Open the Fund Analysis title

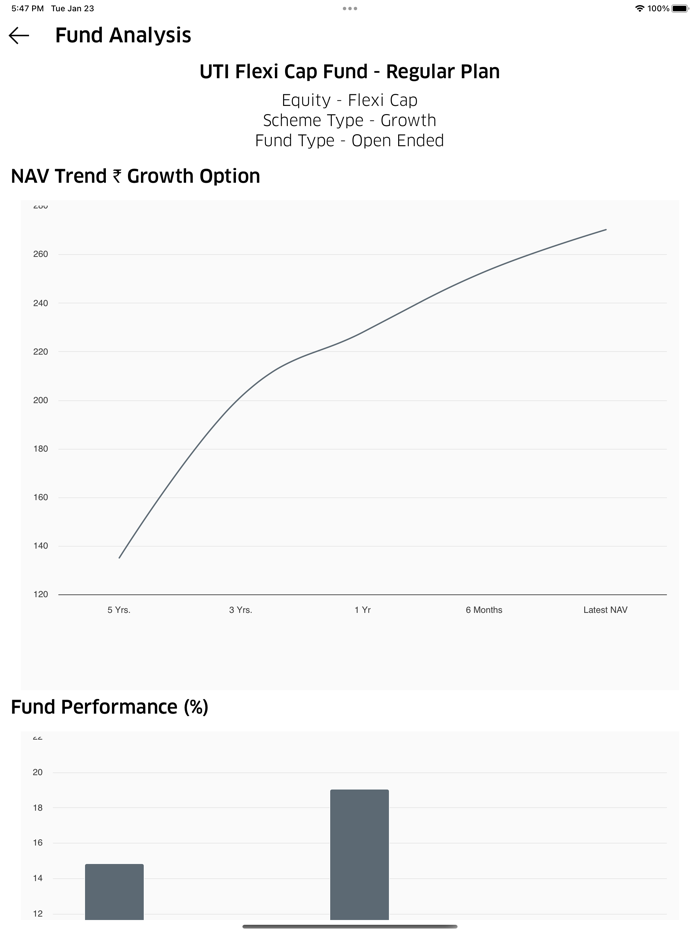124,35
